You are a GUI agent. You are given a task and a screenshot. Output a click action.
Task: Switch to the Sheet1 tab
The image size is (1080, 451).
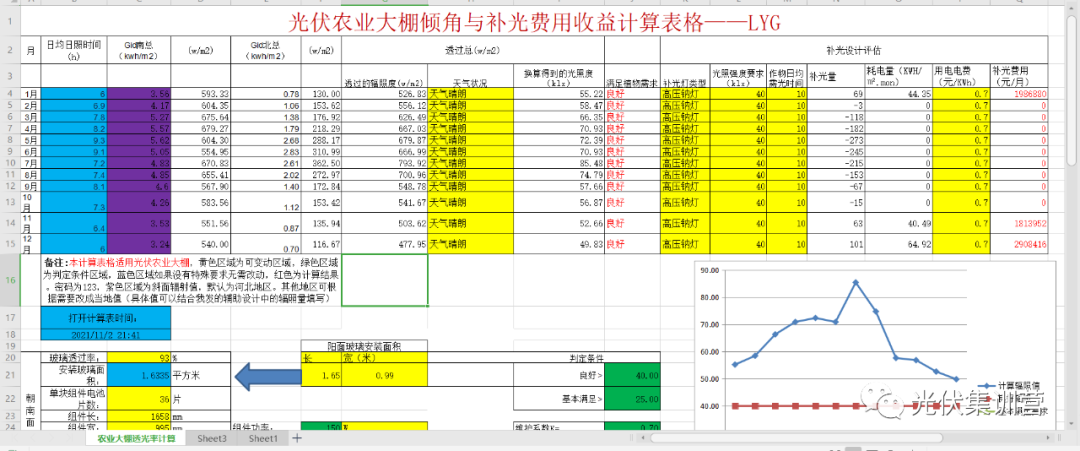pos(264,438)
